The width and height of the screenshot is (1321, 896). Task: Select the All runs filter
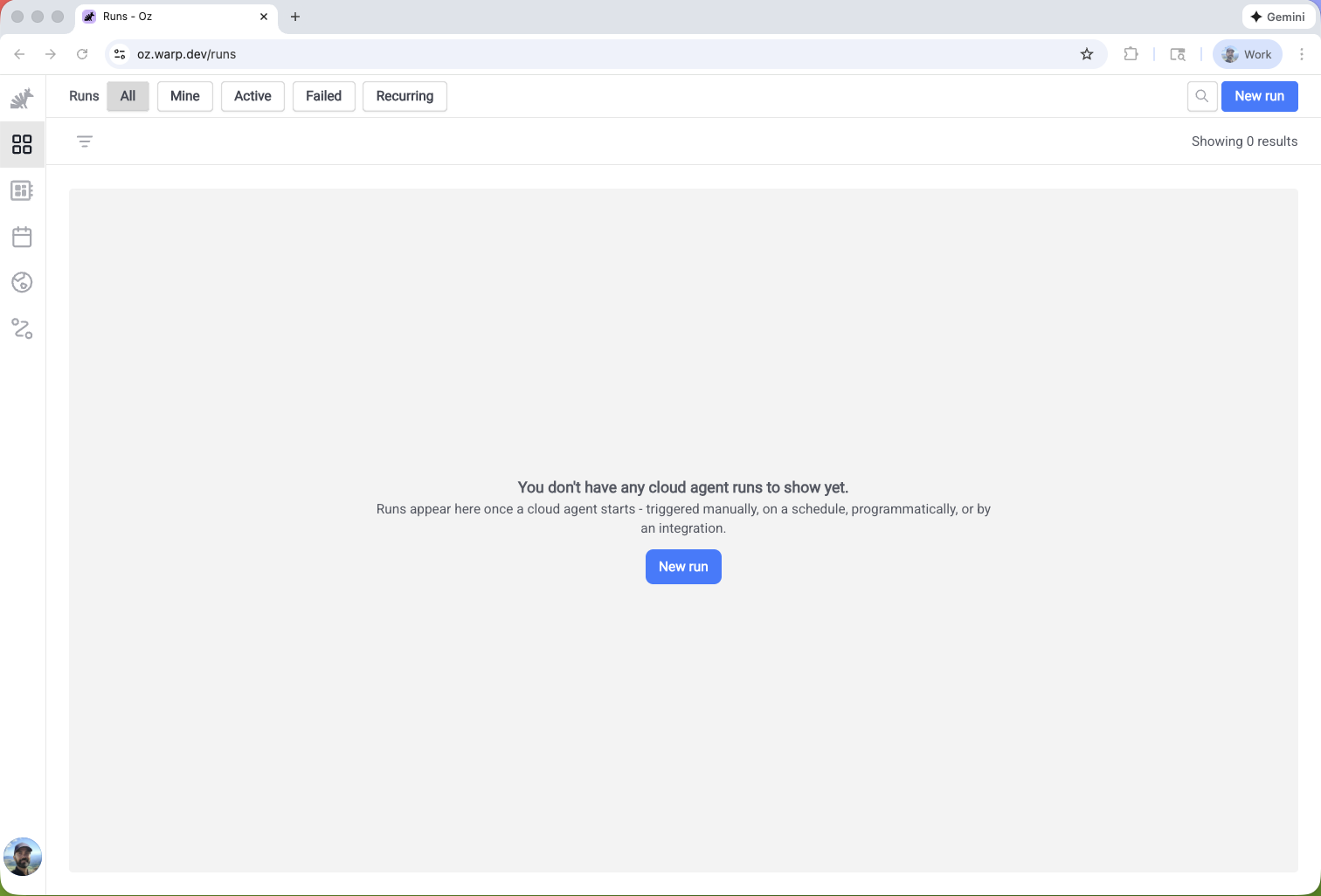coord(128,96)
